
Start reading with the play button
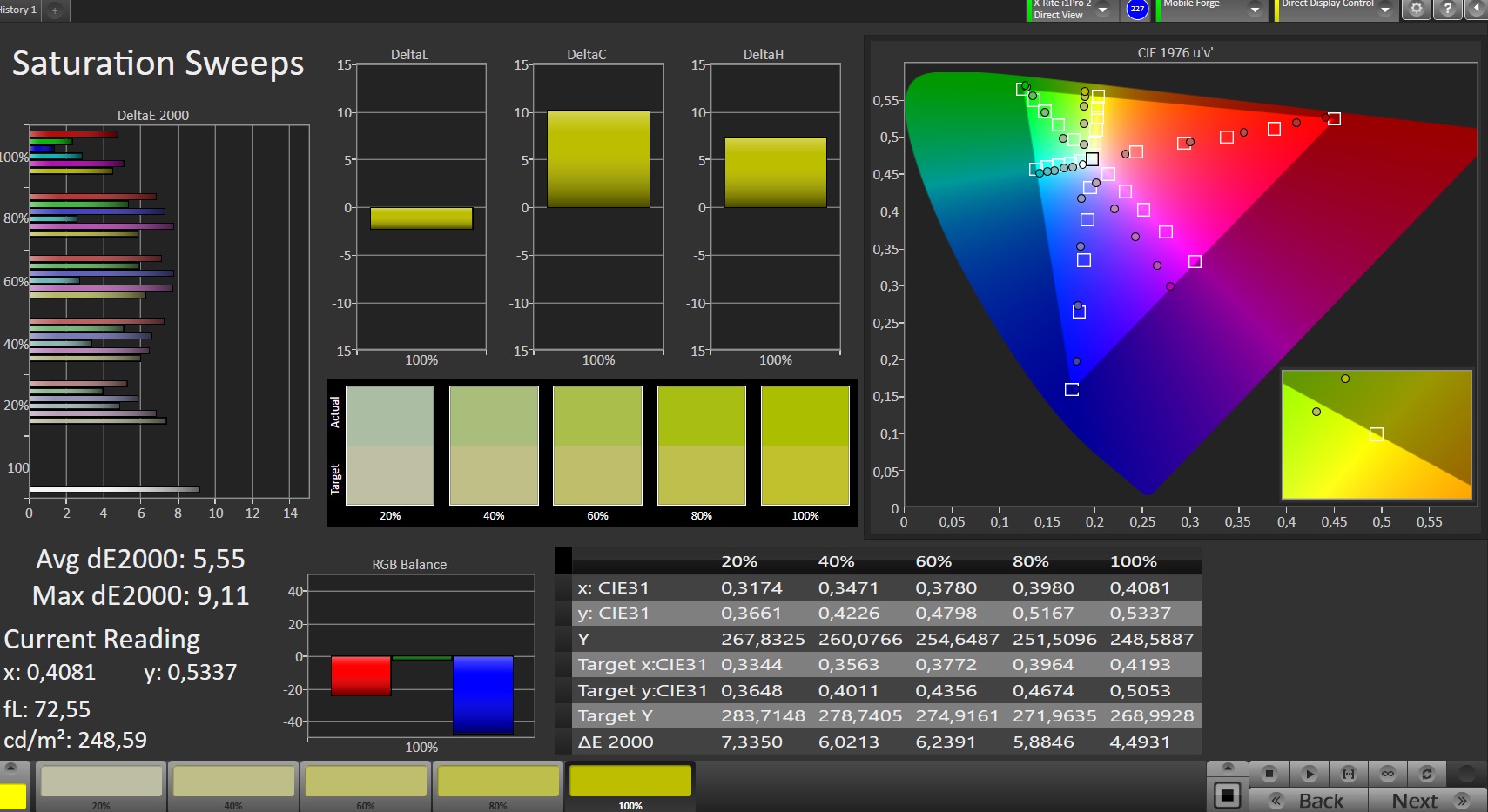tap(1309, 773)
